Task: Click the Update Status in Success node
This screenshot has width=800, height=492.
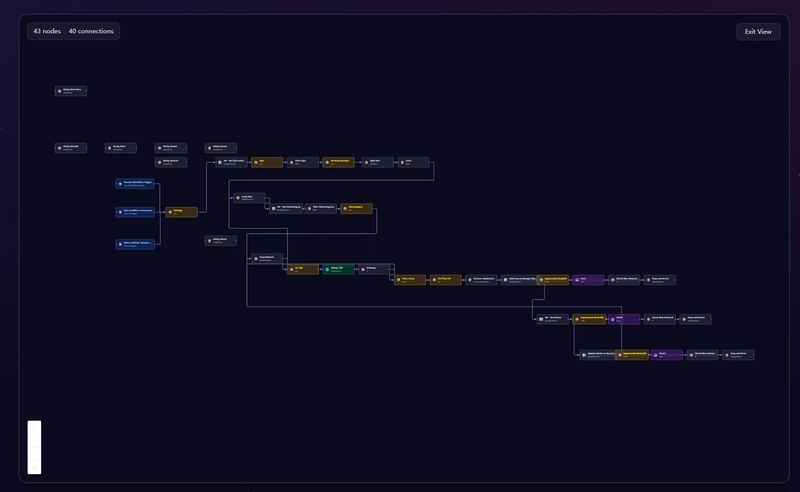Action: (x=595, y=354)
